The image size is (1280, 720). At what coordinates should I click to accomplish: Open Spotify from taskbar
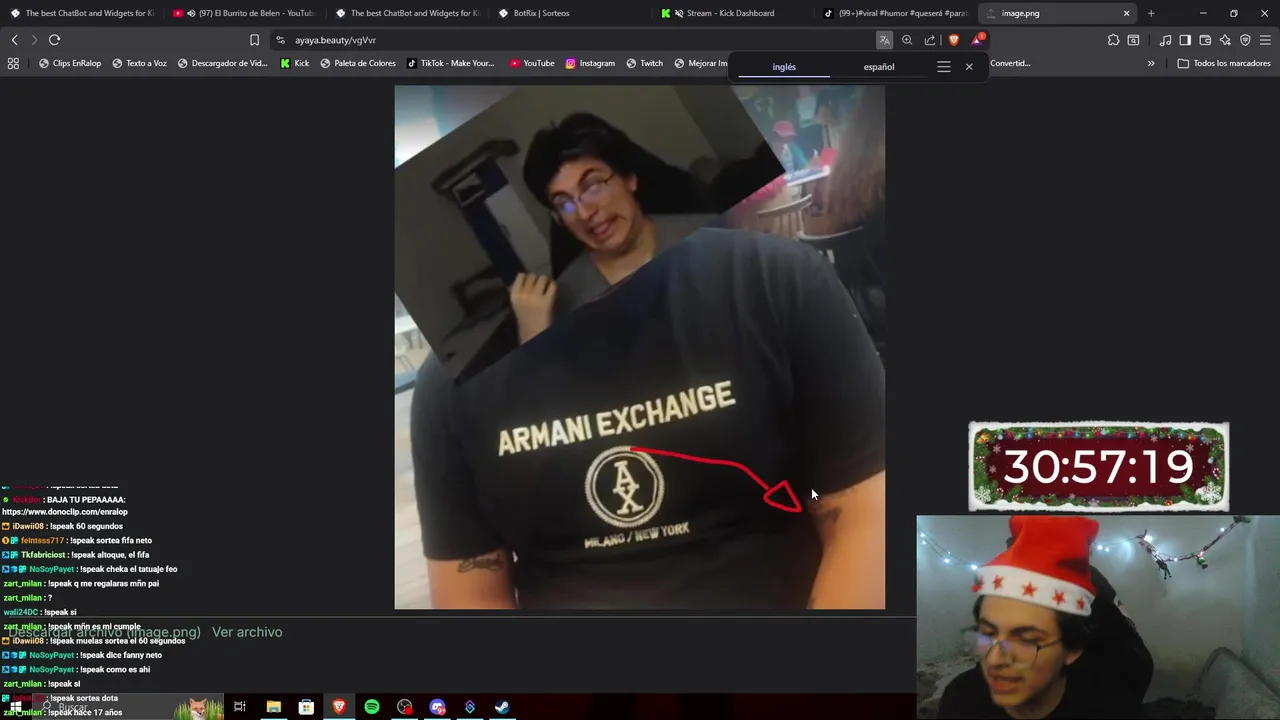pyautogui.click(x=372, y=707)
